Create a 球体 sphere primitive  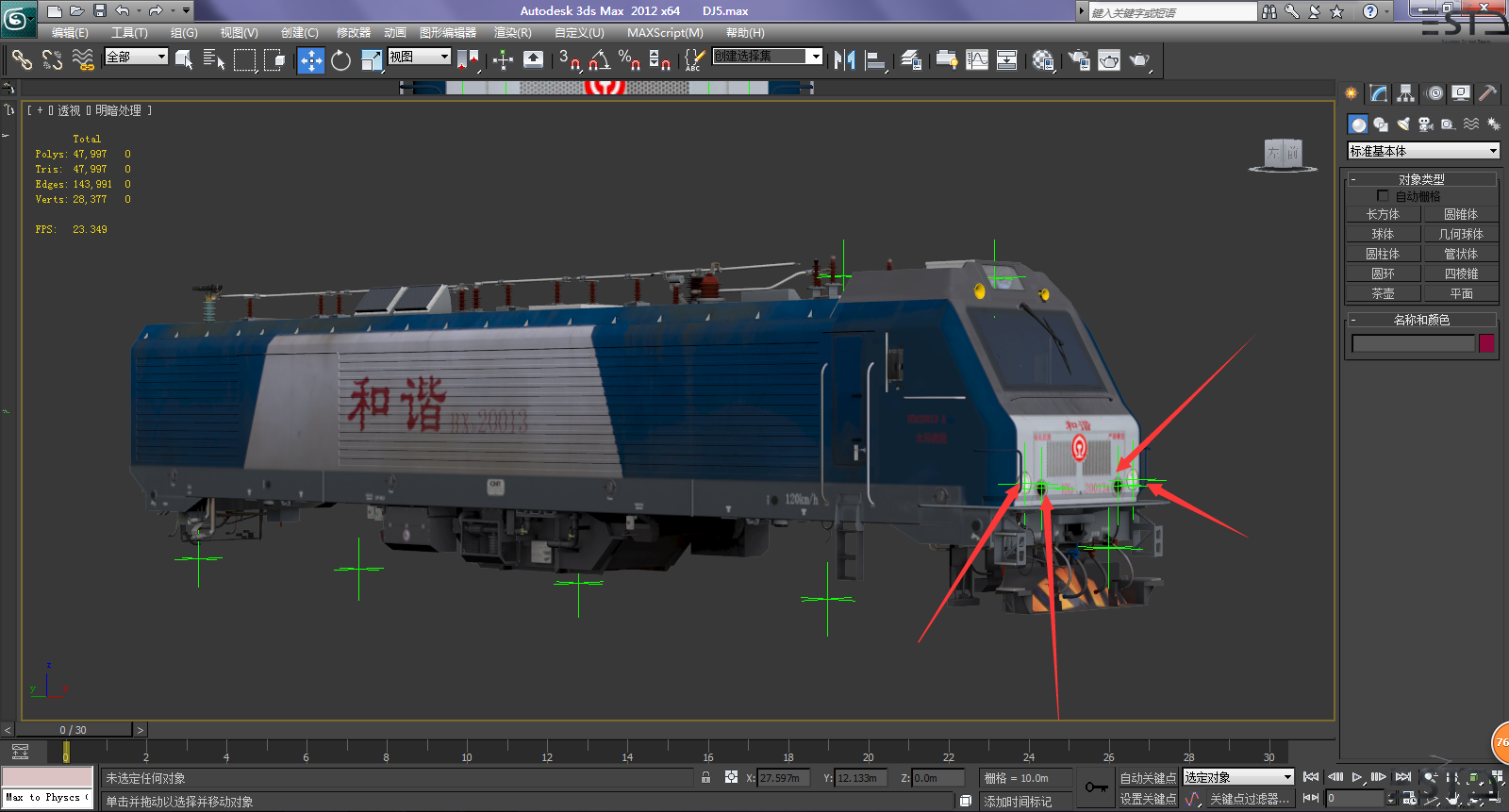(x=1383, y=235)
